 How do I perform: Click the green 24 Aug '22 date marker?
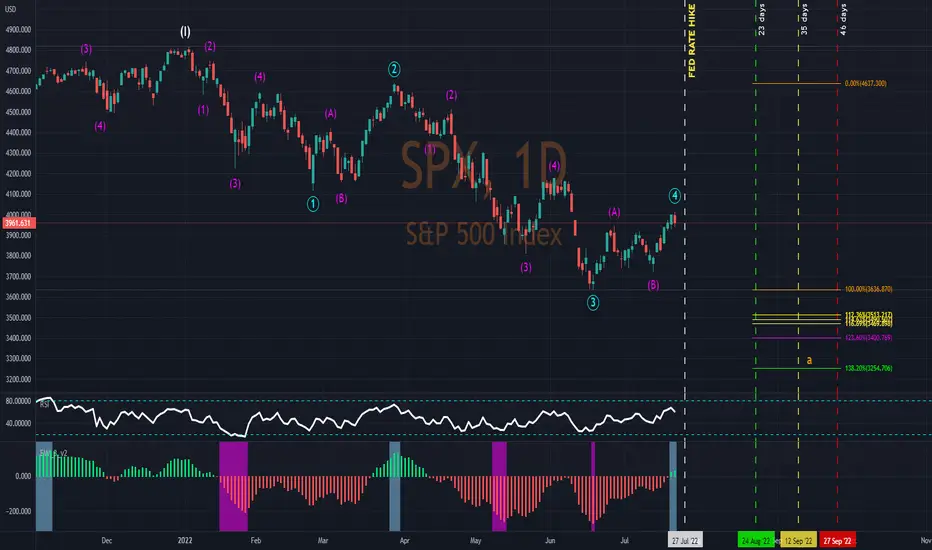pos(756,540)
